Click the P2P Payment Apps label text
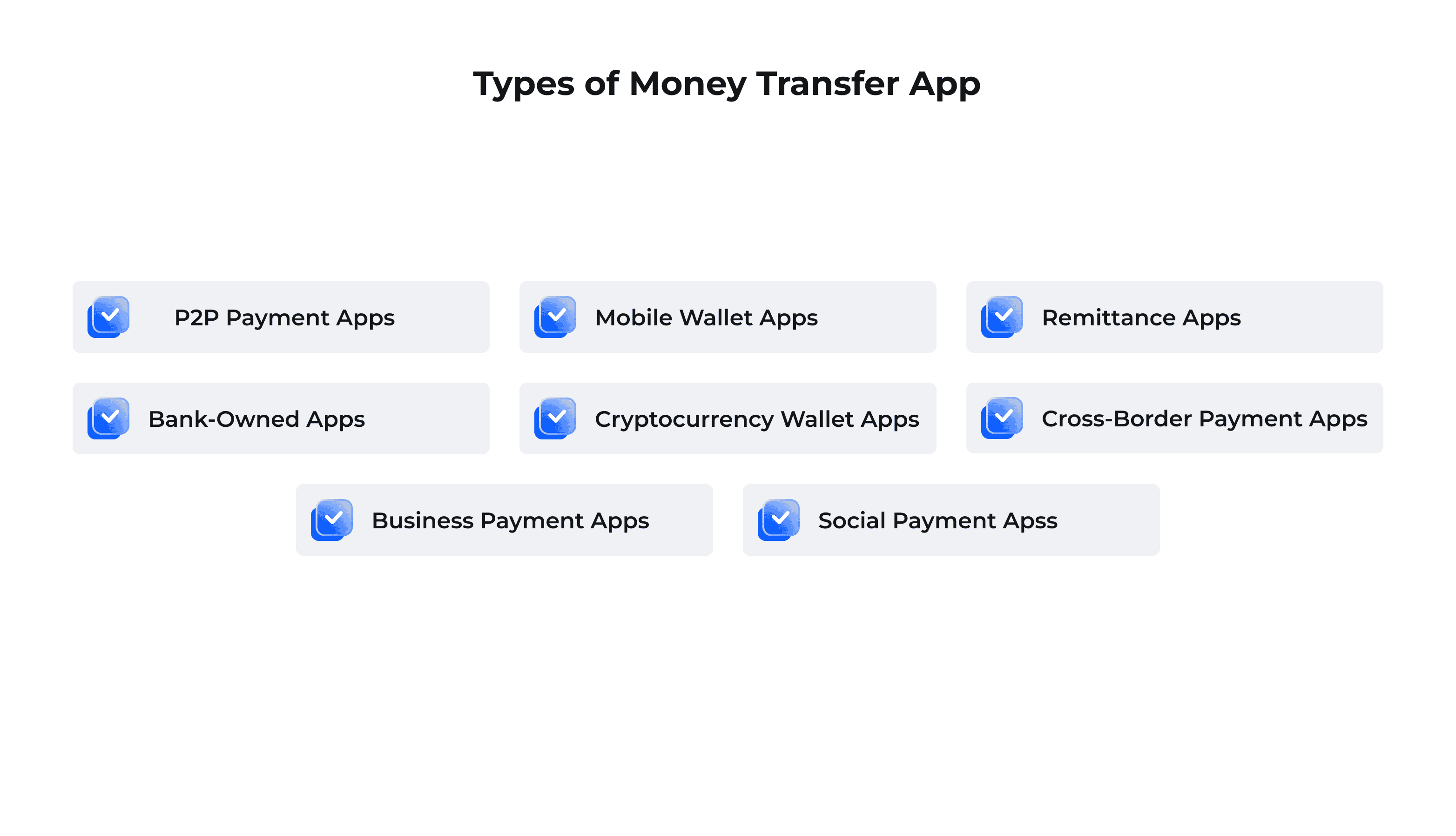Image resolution: width=1456 pixels, height=836 pixels. (283, 317)
